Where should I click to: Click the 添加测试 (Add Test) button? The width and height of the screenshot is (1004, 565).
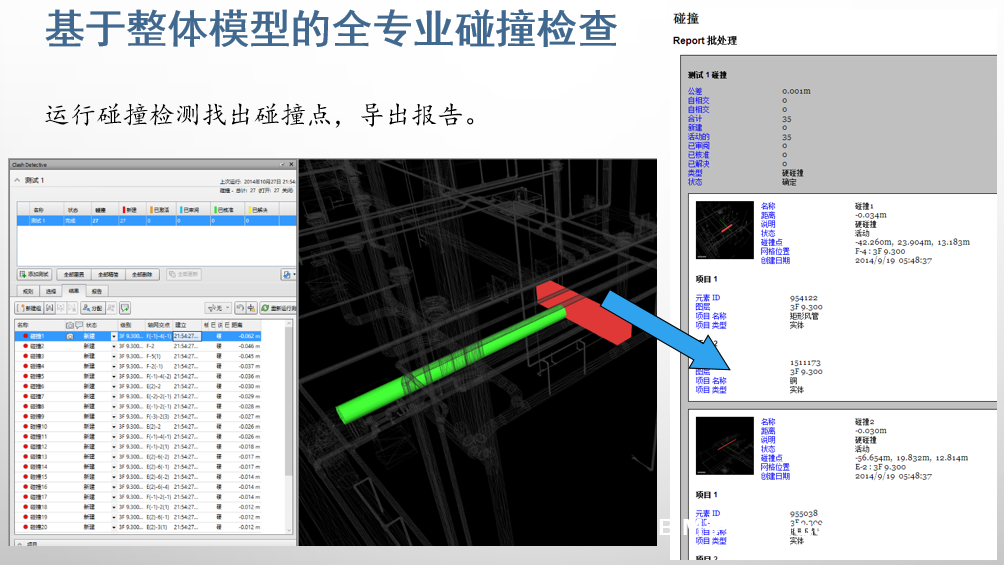(35, 274)
